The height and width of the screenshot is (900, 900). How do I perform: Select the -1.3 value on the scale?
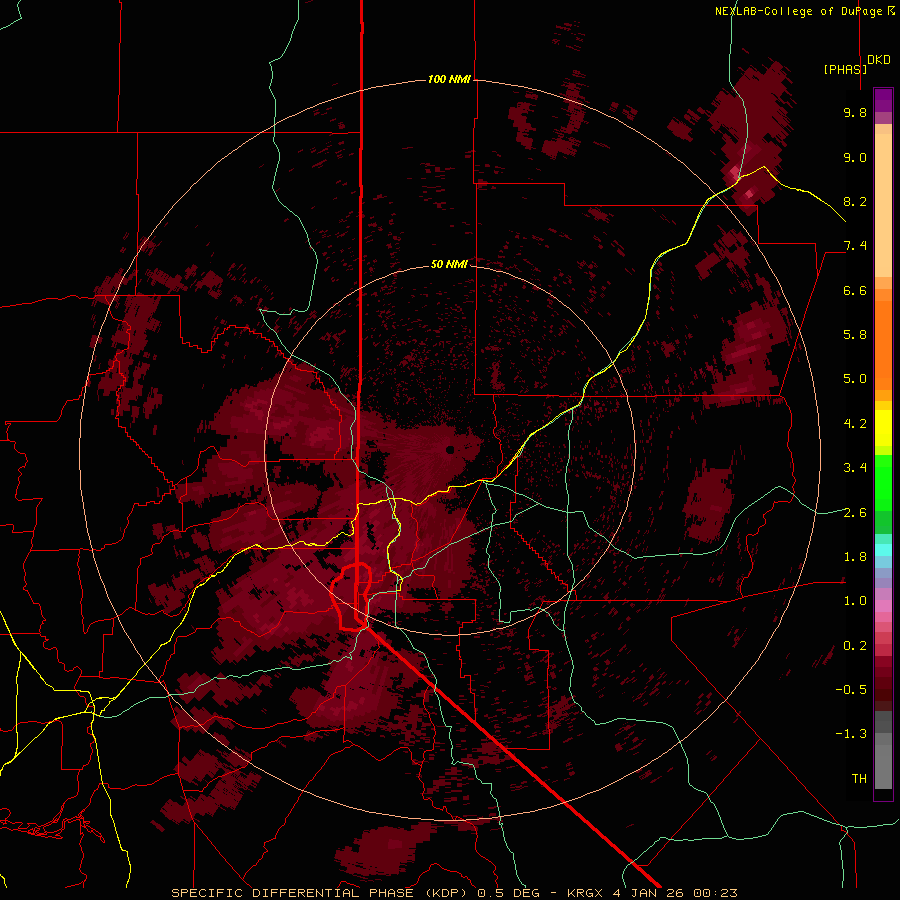click(x=851, y=734)
